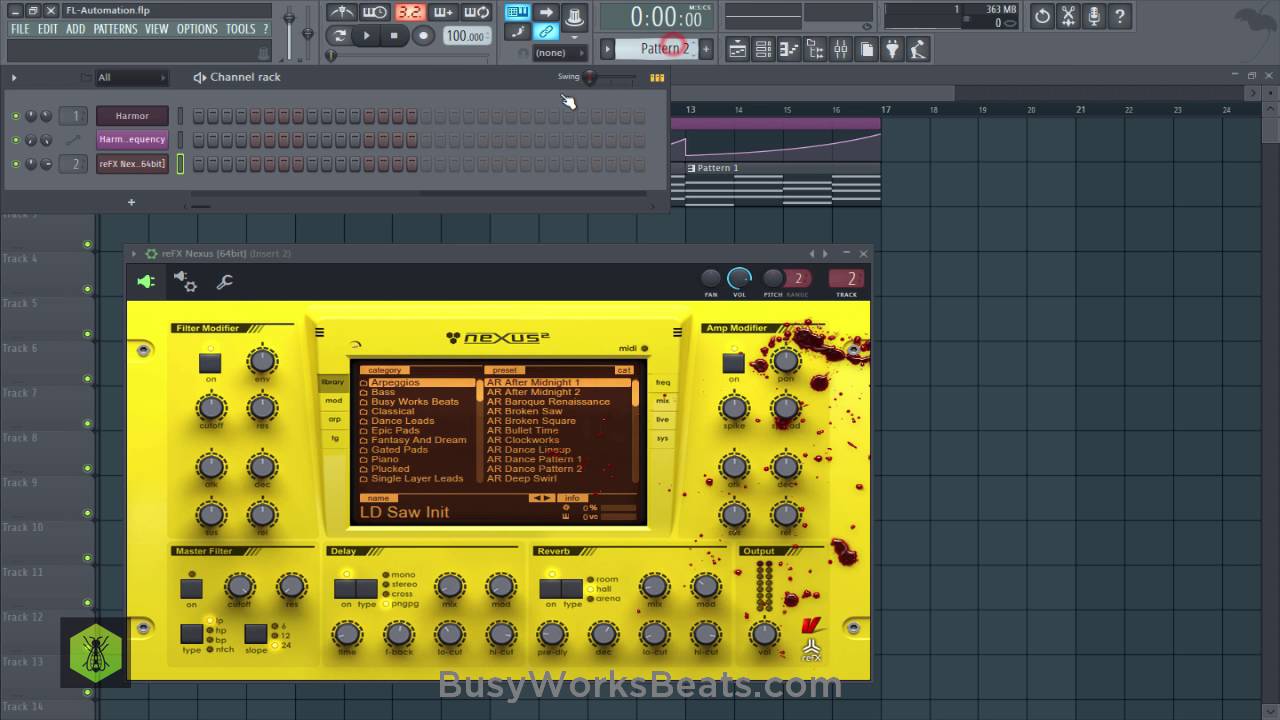The width and height of the screenshot is (1280, 720).
Task: Click the tempo tapper icon
Action: click(x=918, y=49)
